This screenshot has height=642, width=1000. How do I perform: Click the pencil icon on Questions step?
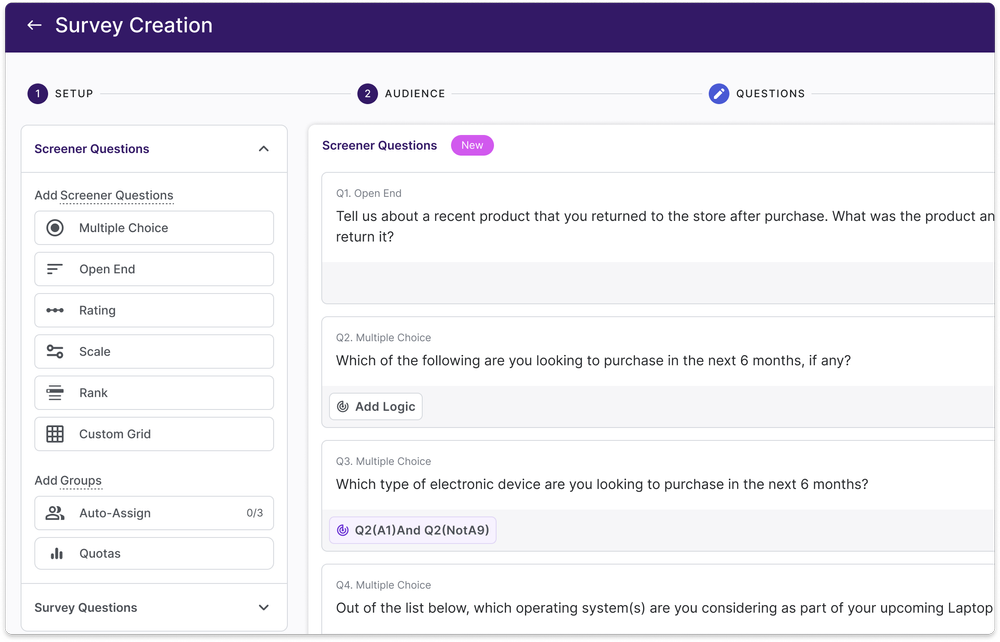coord(719,94)
